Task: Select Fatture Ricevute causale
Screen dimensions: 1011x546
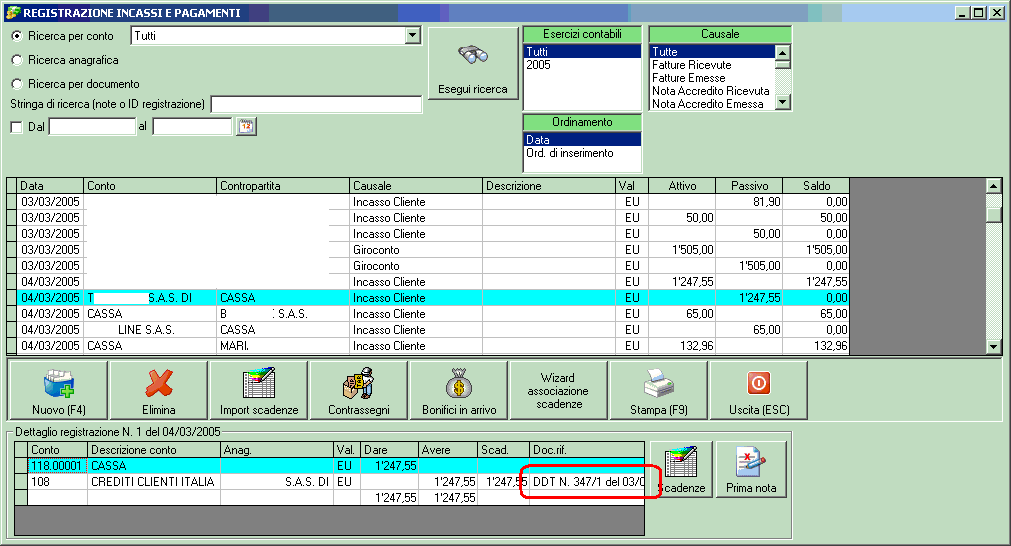Action: click(712, 64)
